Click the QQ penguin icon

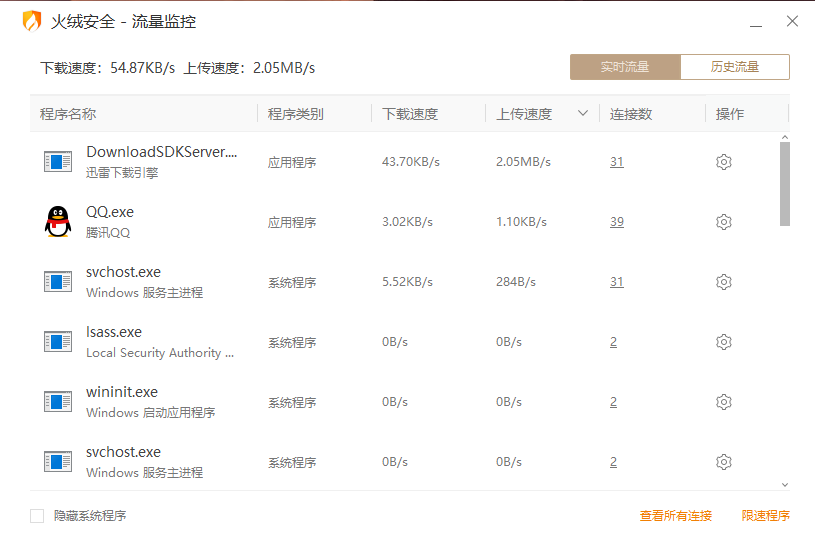click(x=58, y=221)
